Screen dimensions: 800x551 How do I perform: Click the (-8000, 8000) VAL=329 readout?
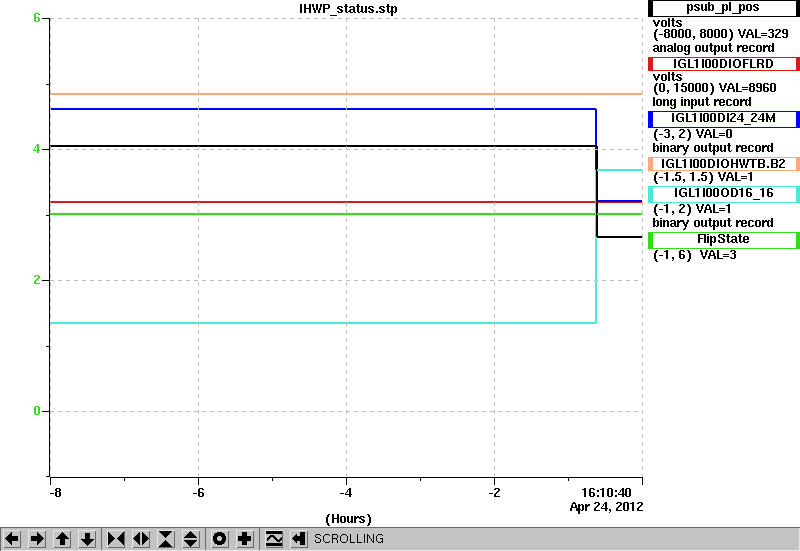pyautogui.click(x=720, y=34)
